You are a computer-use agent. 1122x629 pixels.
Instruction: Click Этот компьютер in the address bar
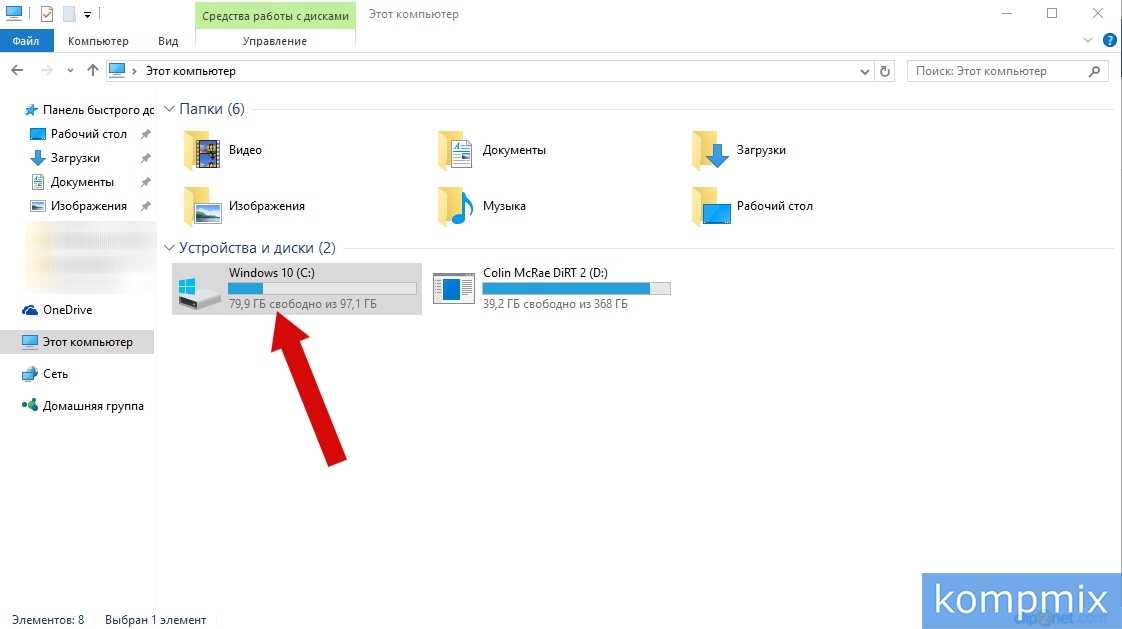(x=190, y=71)
